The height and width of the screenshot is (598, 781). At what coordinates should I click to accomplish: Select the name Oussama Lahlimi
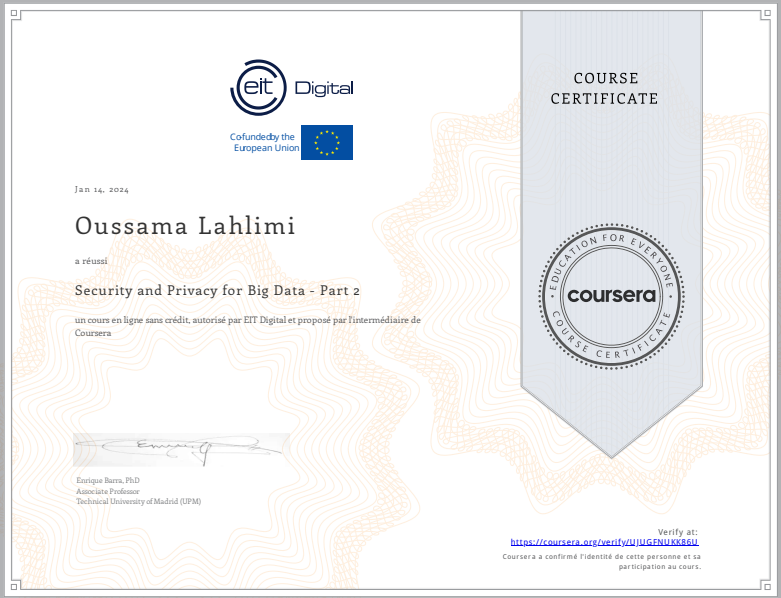coord(185,226)
